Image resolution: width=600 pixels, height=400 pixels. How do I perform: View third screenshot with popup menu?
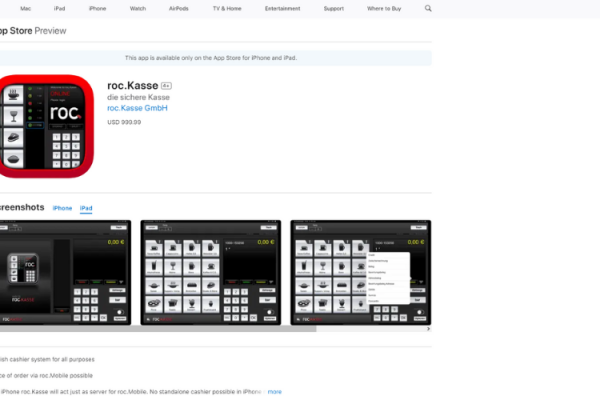tap(361, 273)
